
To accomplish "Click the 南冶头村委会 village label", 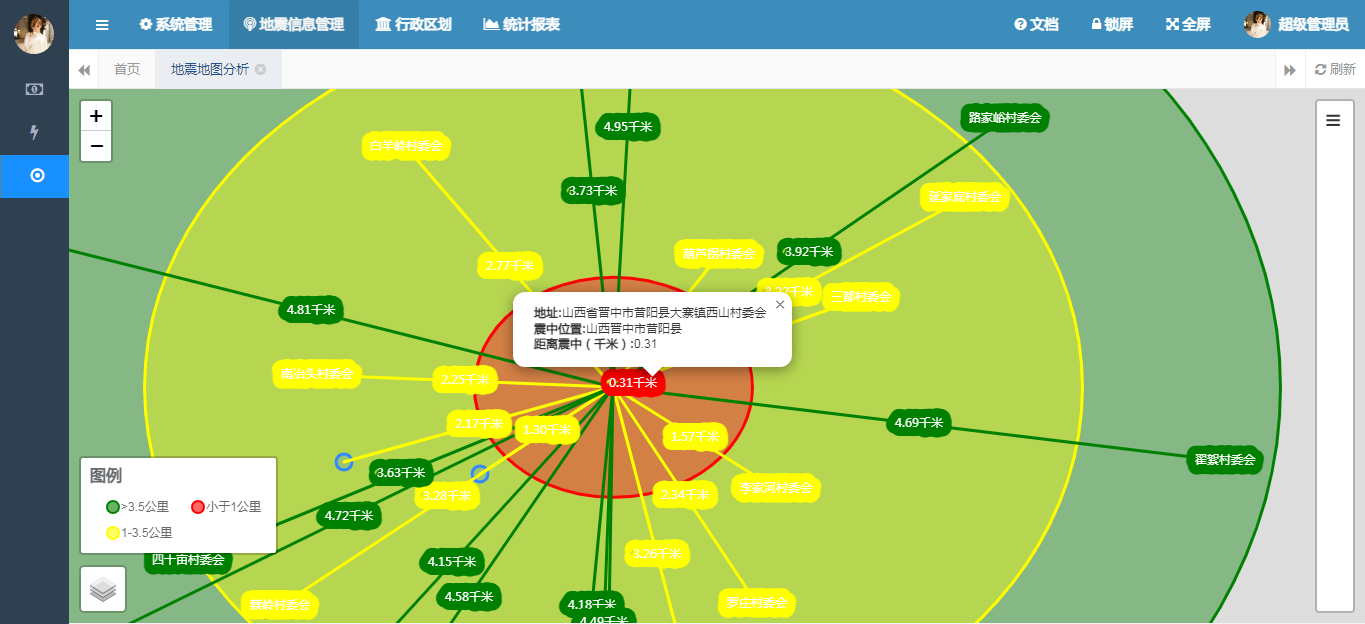I will (317, 374).
